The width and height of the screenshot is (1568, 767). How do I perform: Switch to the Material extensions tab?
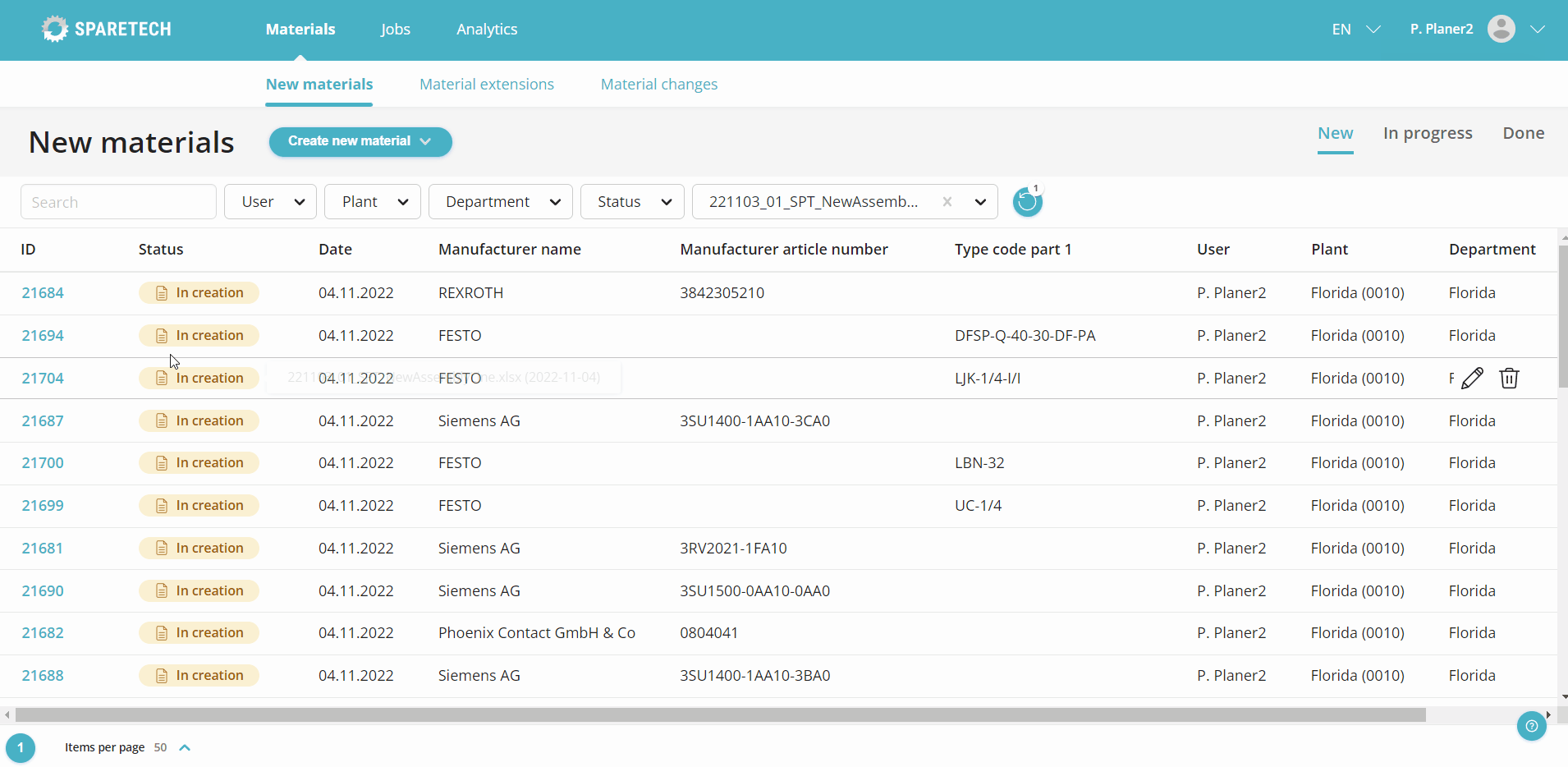[x=487, y=84]
